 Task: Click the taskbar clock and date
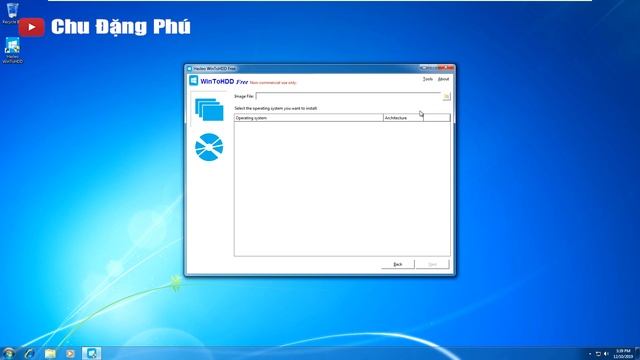point(623,353)
